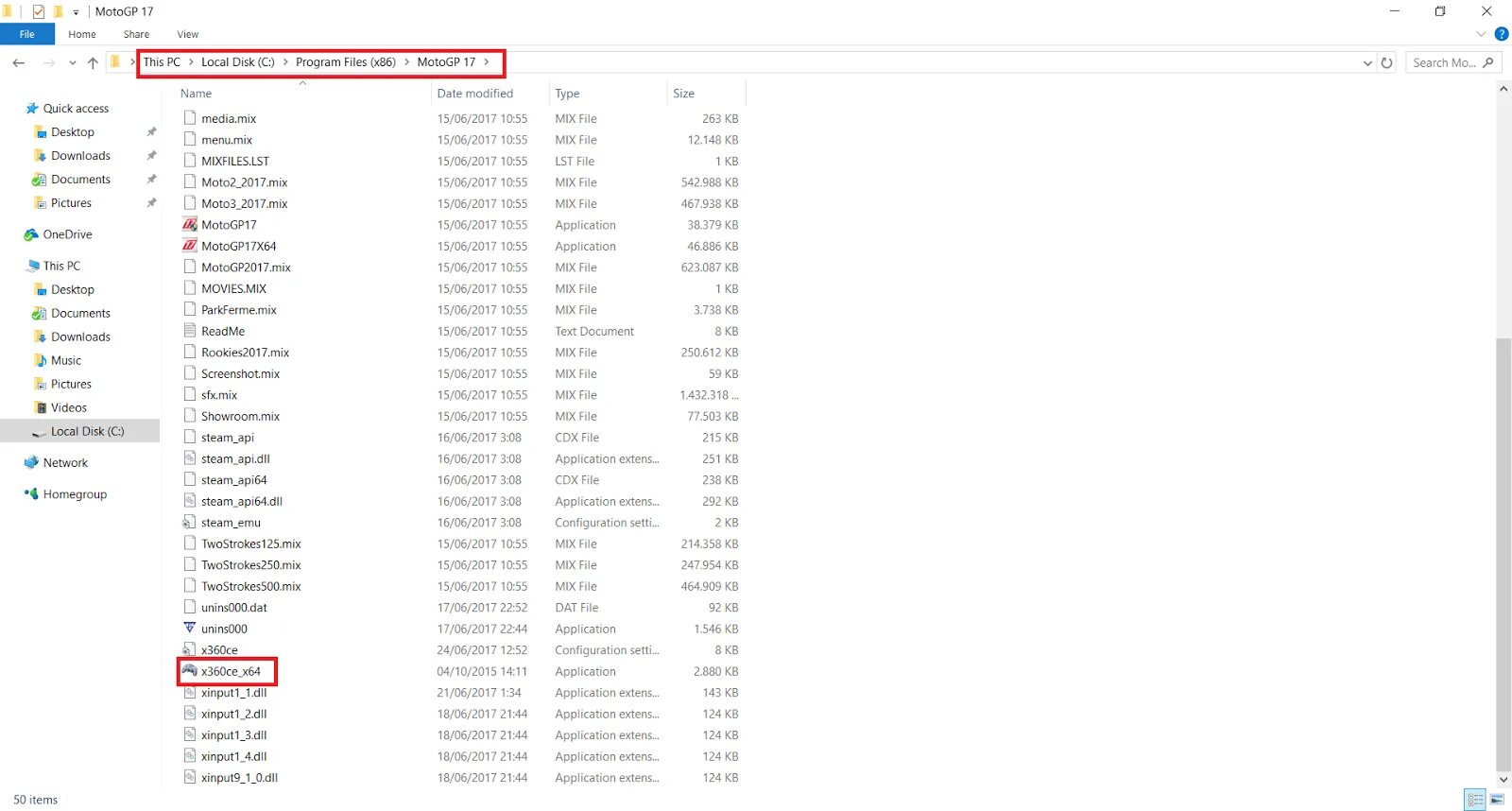The height and width of the screenshot is (811, 1512).
Task: Select the x360ce configuration file icon
Action: click(x=189, y=650)
